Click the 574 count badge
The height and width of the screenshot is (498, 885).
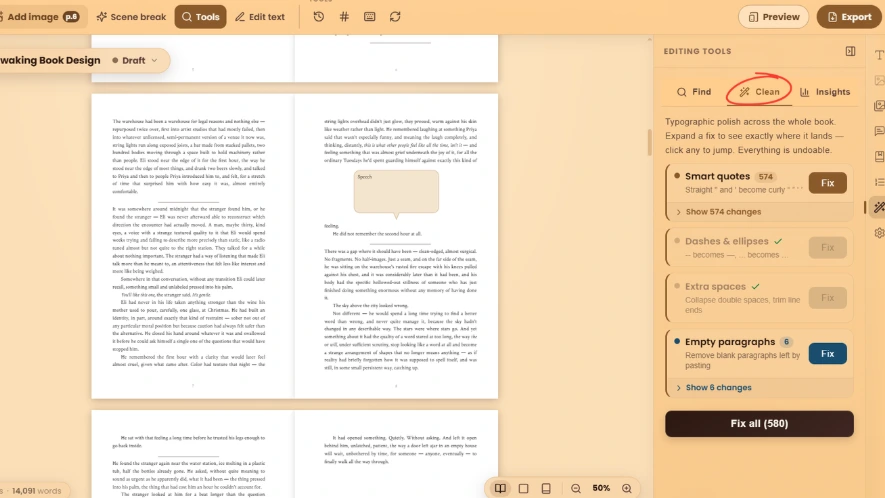point(766,177)
